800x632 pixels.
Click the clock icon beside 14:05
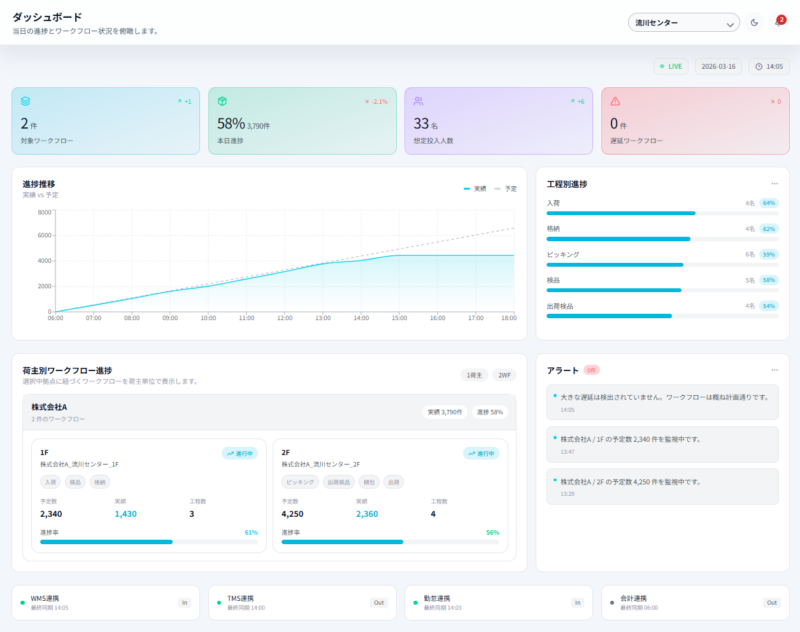[759, 66]
